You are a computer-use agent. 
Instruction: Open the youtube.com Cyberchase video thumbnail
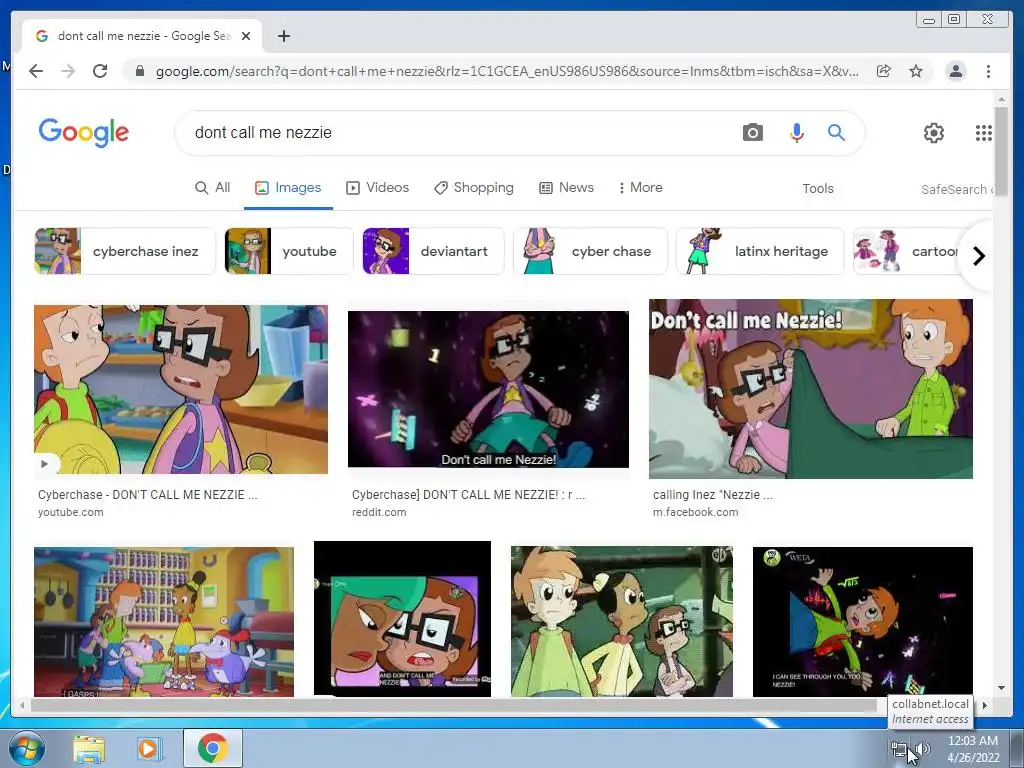[x=181, y=389]
